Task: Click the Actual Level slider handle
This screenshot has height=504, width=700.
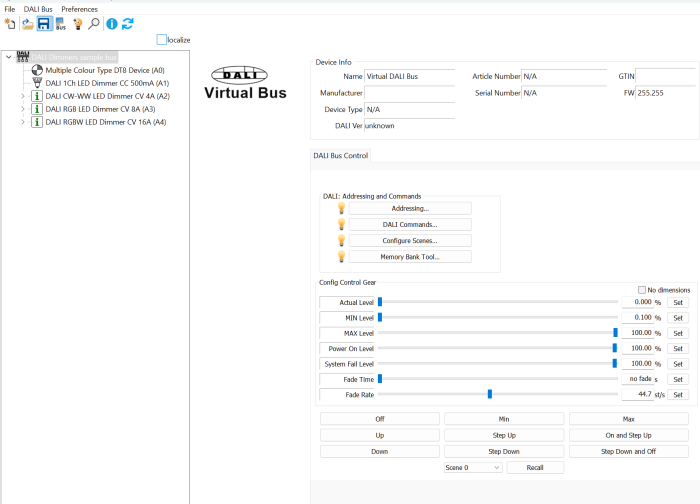Action: [x=380, y=302]
